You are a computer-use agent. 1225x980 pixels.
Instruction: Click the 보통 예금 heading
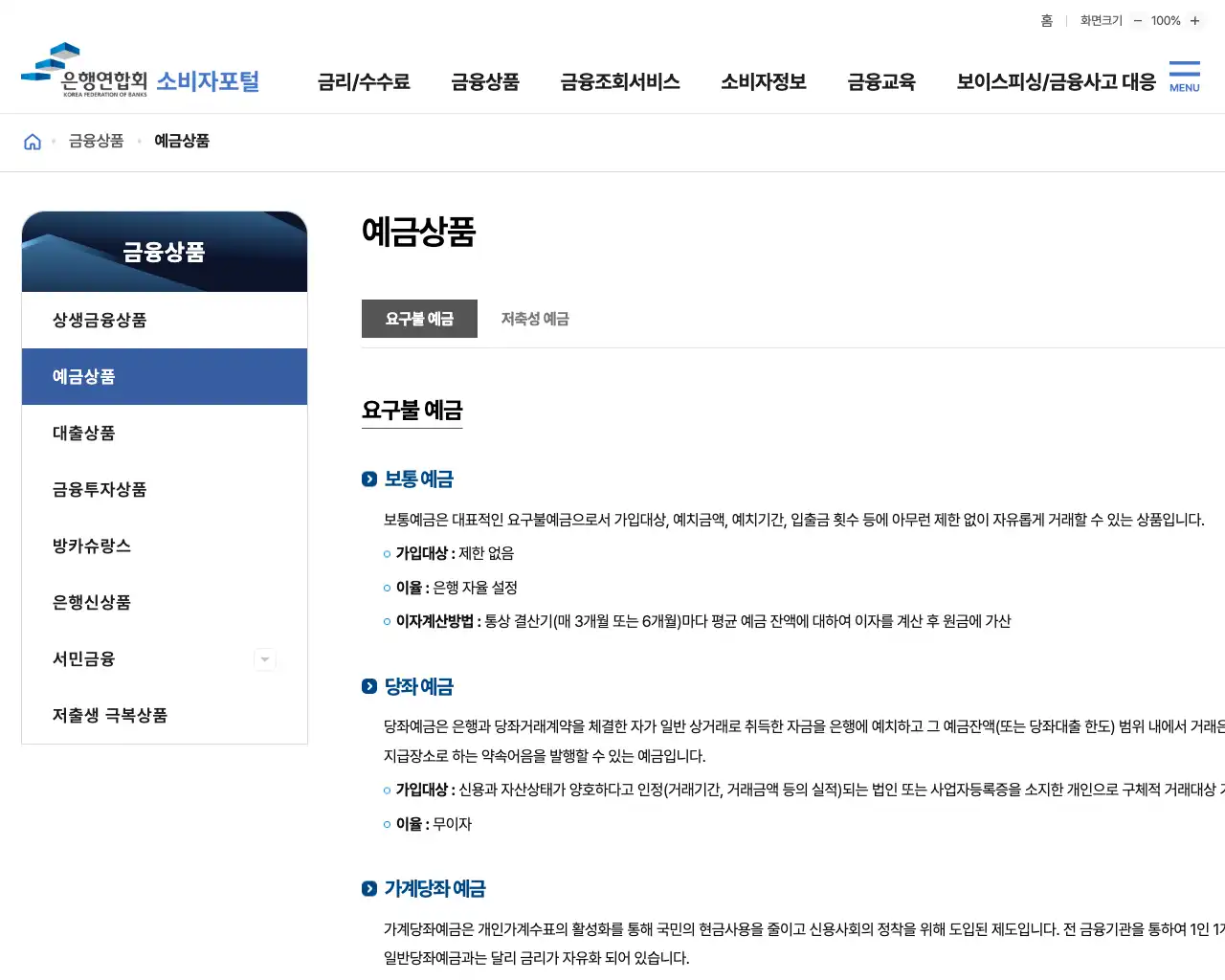[418, 479]
